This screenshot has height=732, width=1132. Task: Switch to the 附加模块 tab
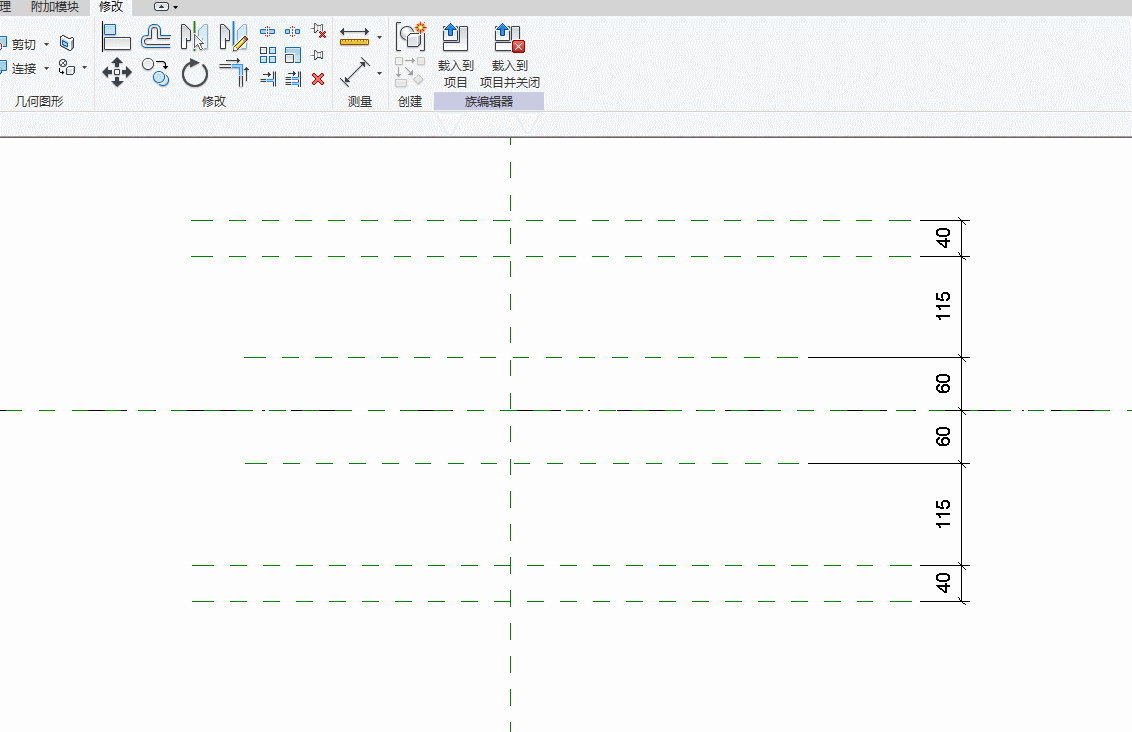tap(54, 7)
